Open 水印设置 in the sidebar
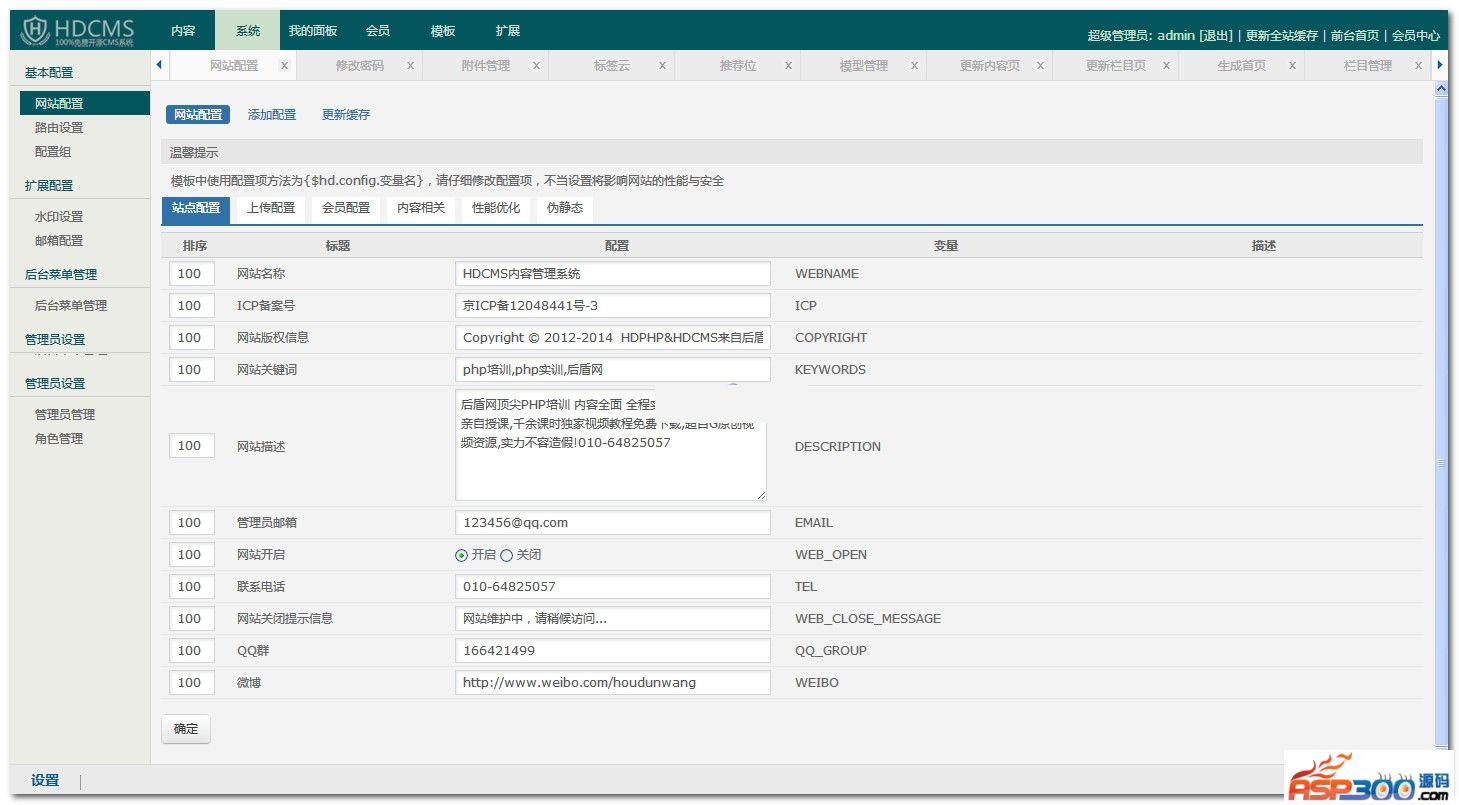Viewport: 1459px width, 805px height. pos(59,217)
